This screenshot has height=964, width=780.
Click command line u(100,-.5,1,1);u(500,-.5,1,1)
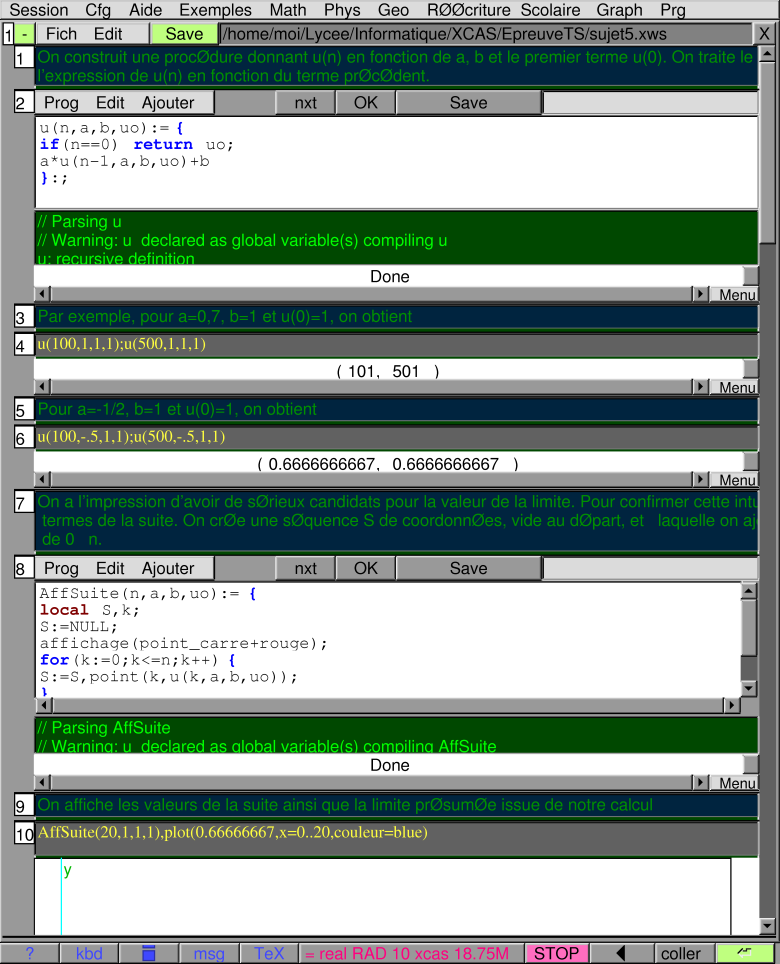click(396, 438)
